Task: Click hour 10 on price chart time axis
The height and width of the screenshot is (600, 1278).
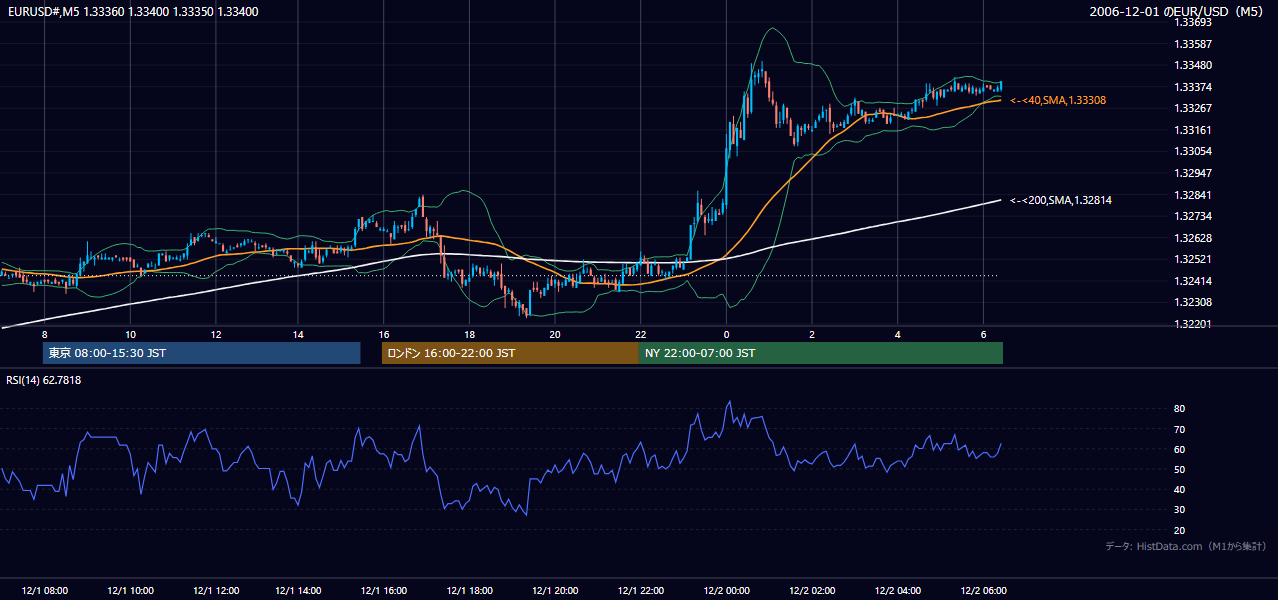Action: 130,334
